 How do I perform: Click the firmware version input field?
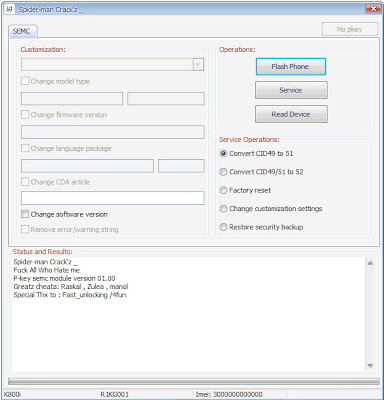[x=113, y=132]
